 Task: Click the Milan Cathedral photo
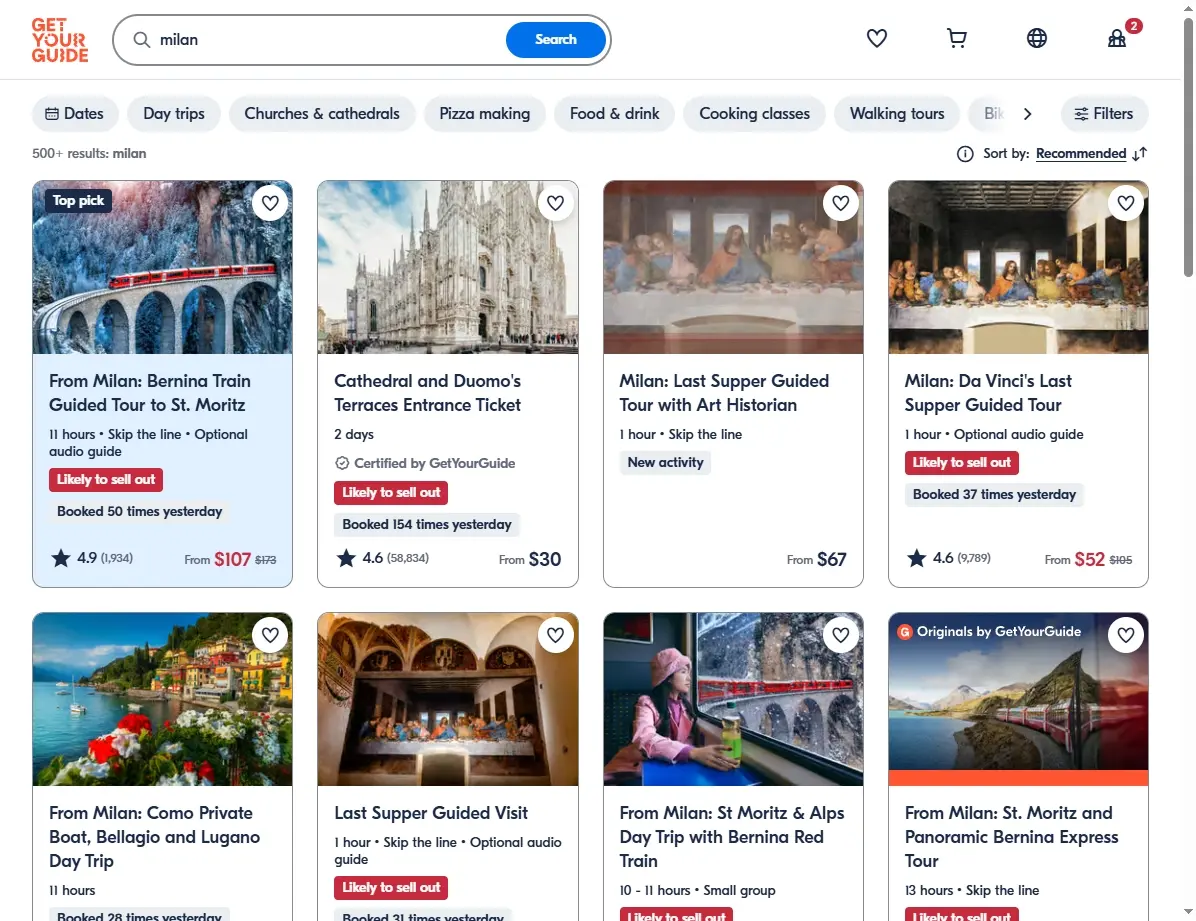(448, 268)
